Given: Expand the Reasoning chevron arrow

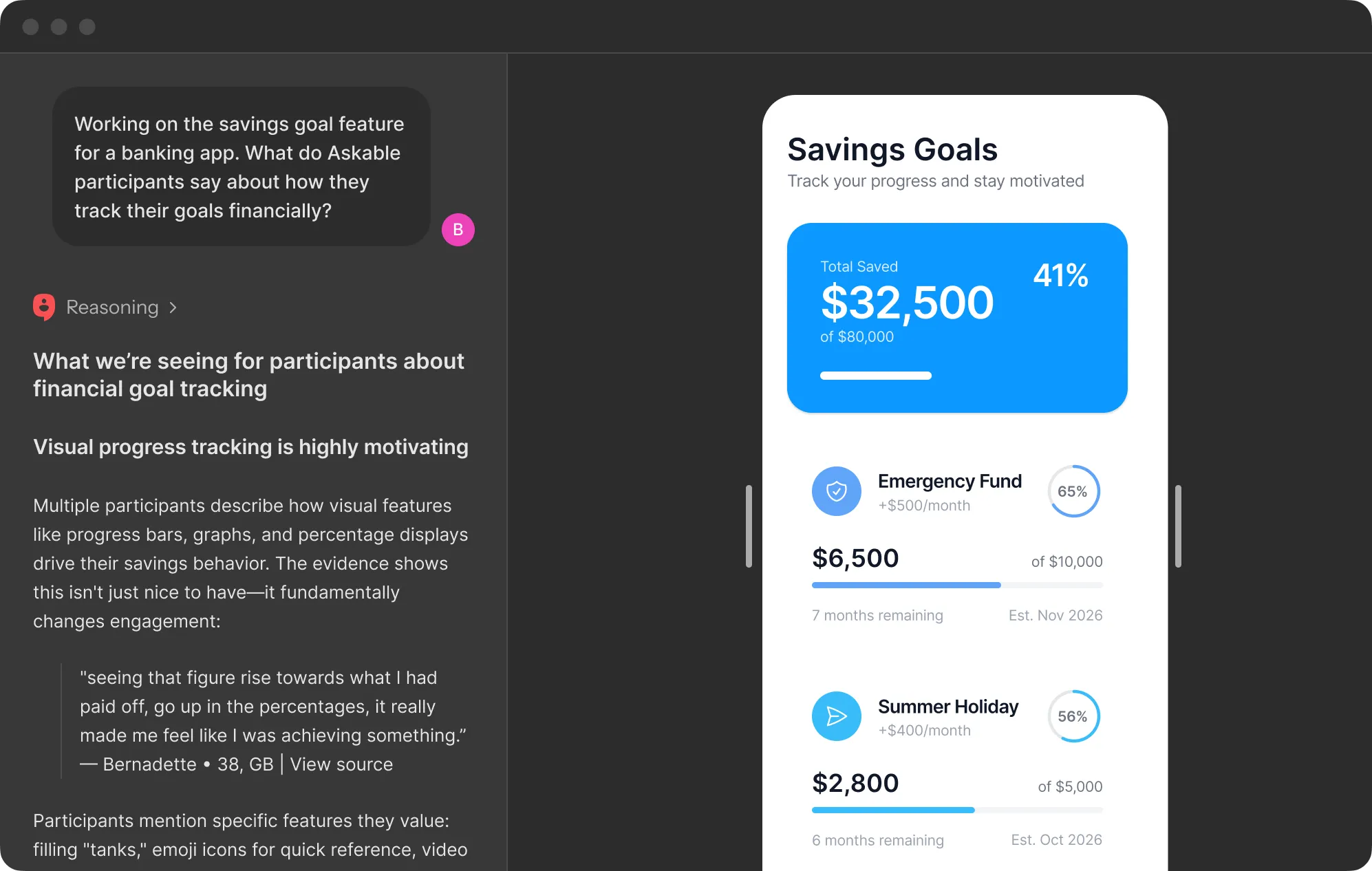Looking at the screenshot, I should [173, 308].
